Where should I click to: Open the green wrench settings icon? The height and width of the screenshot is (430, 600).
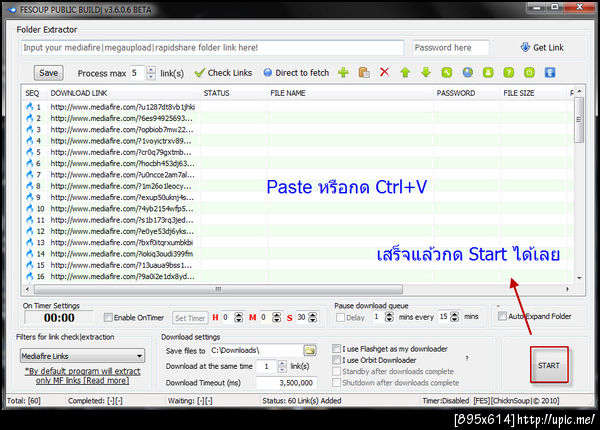pos(447,72)
